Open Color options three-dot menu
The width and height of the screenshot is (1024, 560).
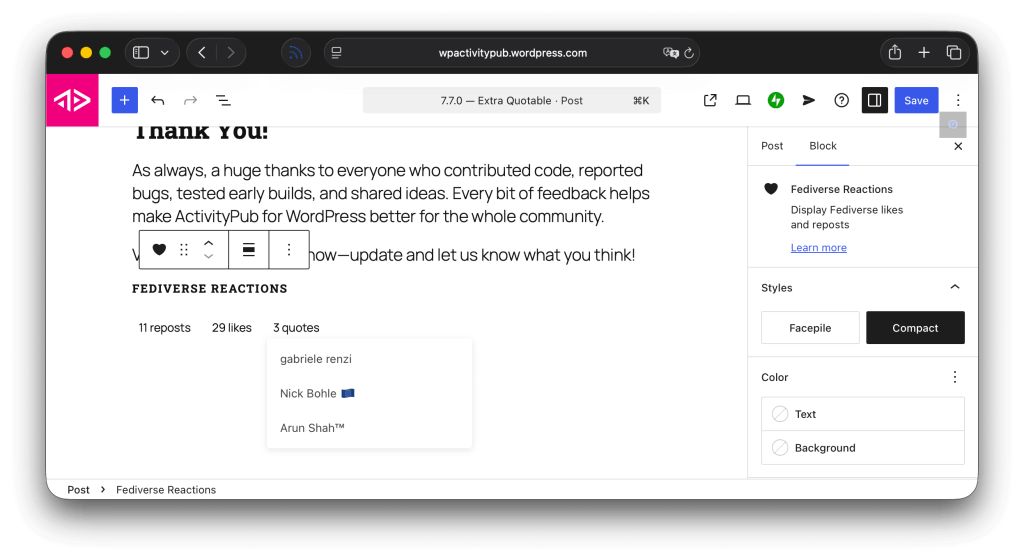(954, 377)
